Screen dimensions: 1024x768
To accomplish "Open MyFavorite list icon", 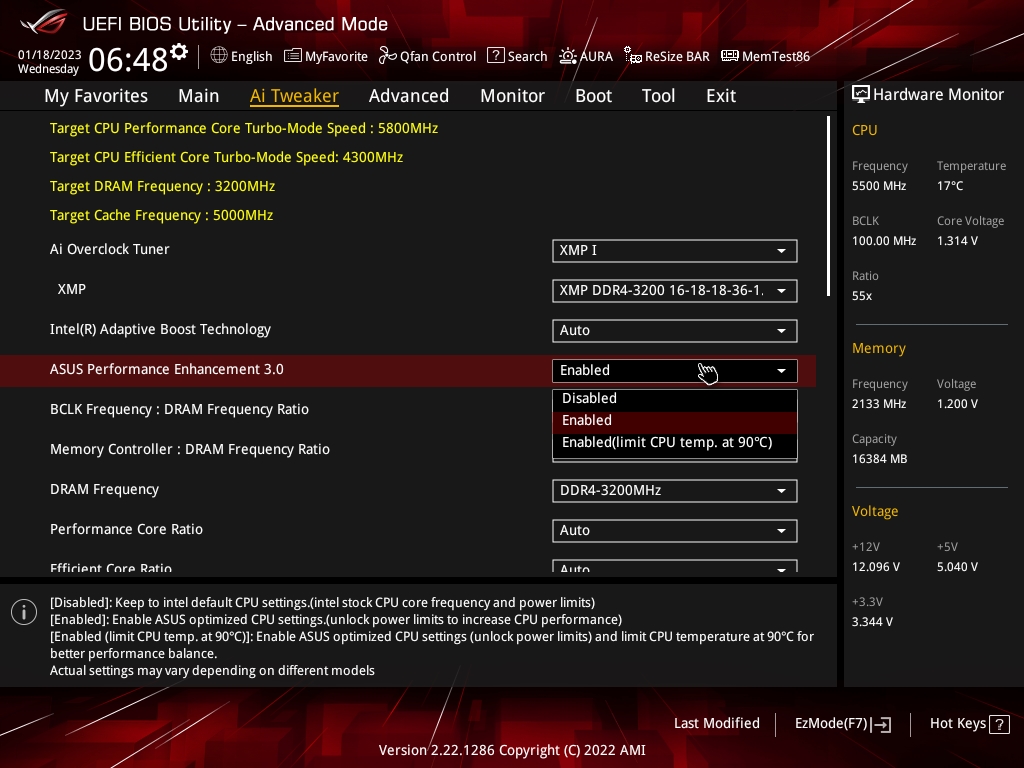I will click(x=293, y=56).
